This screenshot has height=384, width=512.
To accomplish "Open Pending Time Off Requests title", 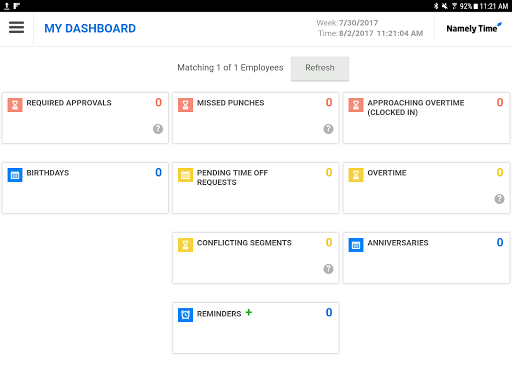I will tap(232, 177).
